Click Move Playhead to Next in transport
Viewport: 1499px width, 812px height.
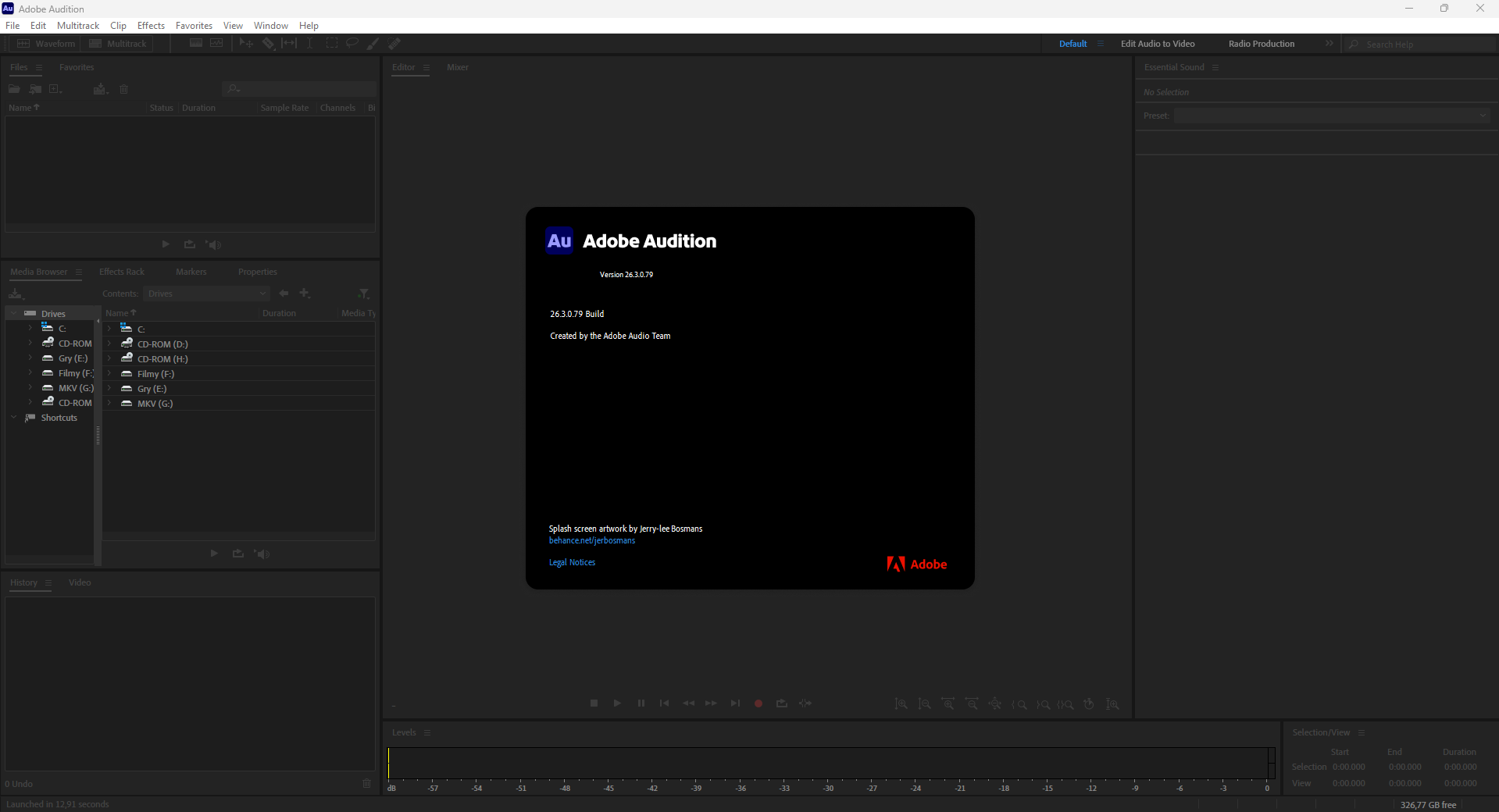tap(735, 703)
